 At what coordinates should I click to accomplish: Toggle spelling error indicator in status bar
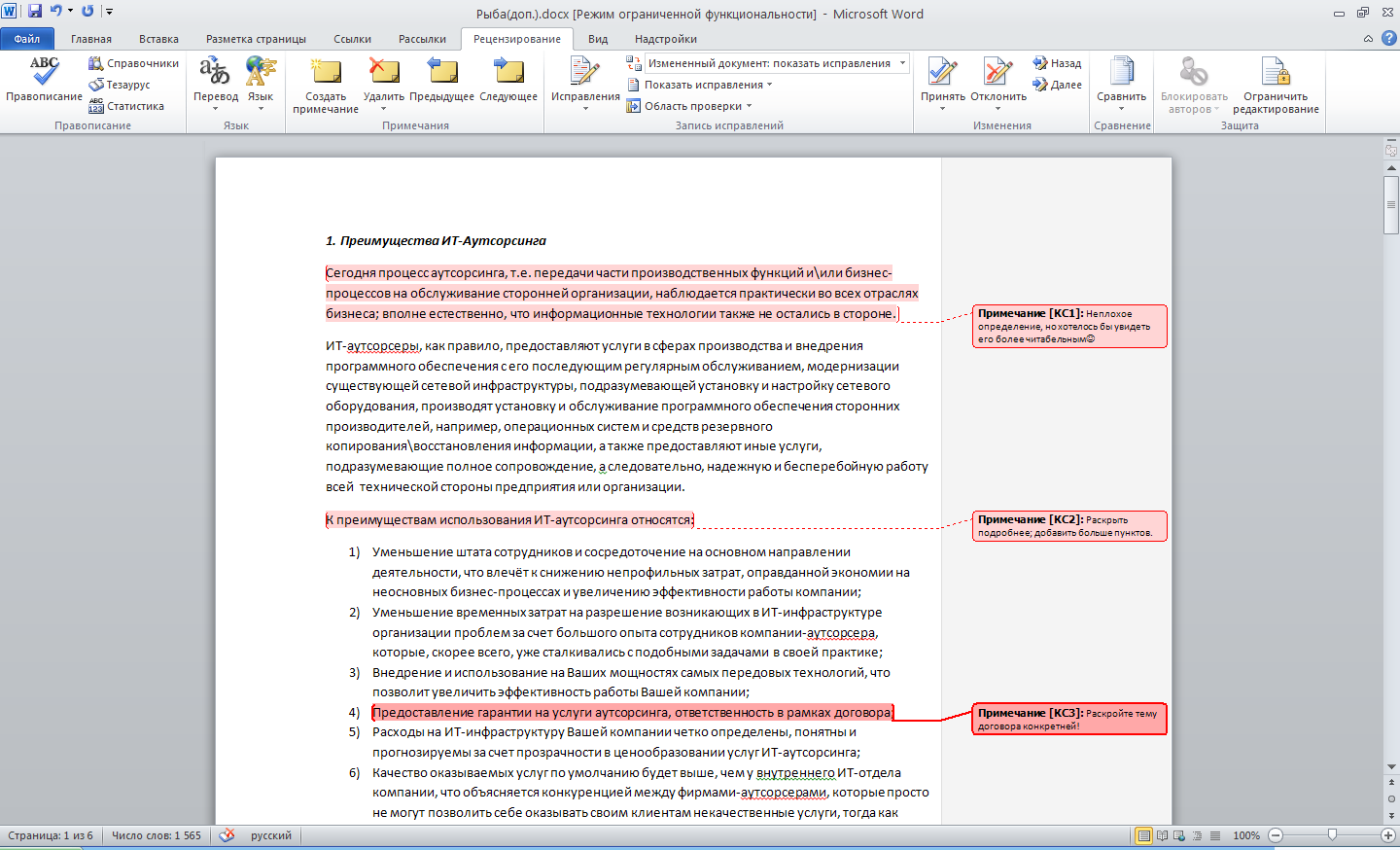(x=227, y=835)
